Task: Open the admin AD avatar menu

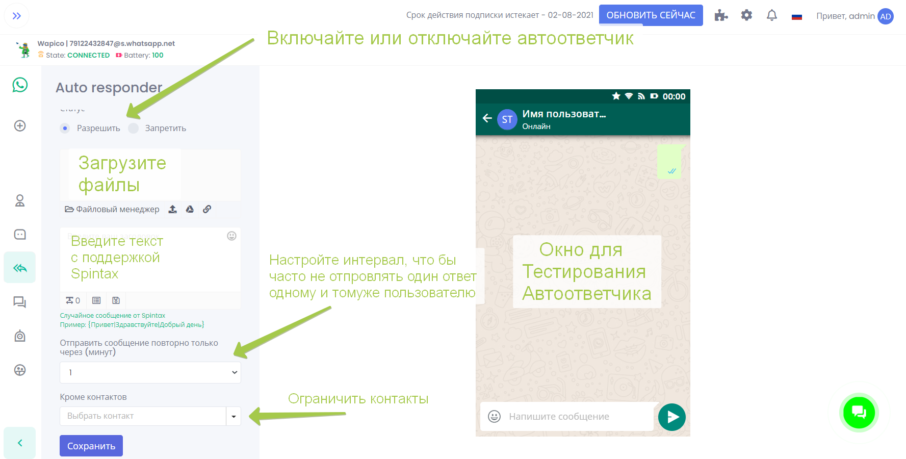Action: click(x=885, y=16)
